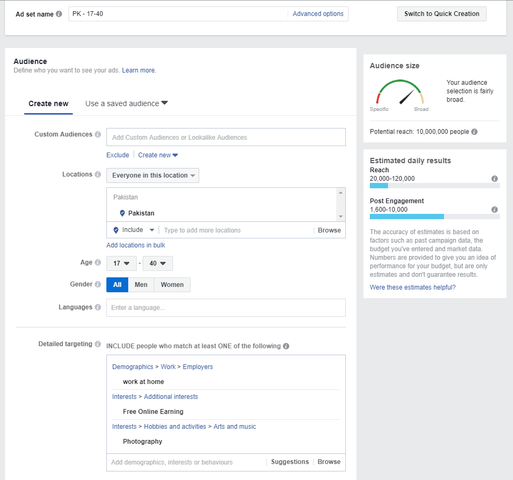Select Men gender option
The width and height of the screenshot is (513, 480).
[x=141, y=285]
